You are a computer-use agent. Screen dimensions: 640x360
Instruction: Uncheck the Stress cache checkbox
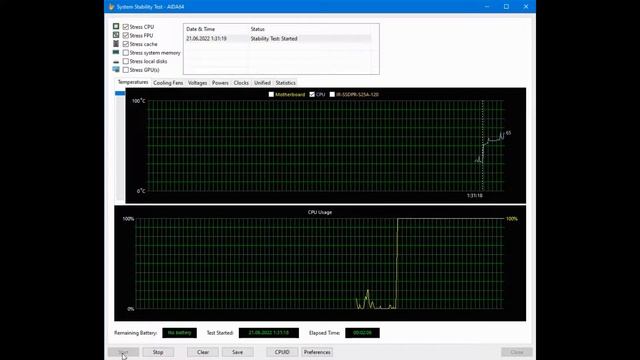click(126, 44)
